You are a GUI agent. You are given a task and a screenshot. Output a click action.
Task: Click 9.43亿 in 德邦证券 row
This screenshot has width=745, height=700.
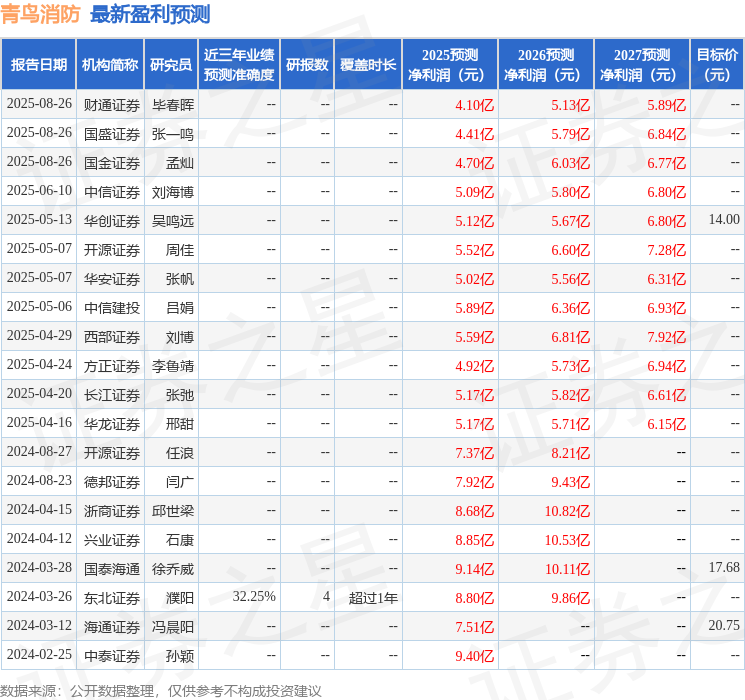pyautogui.click(x=570, y=482)
